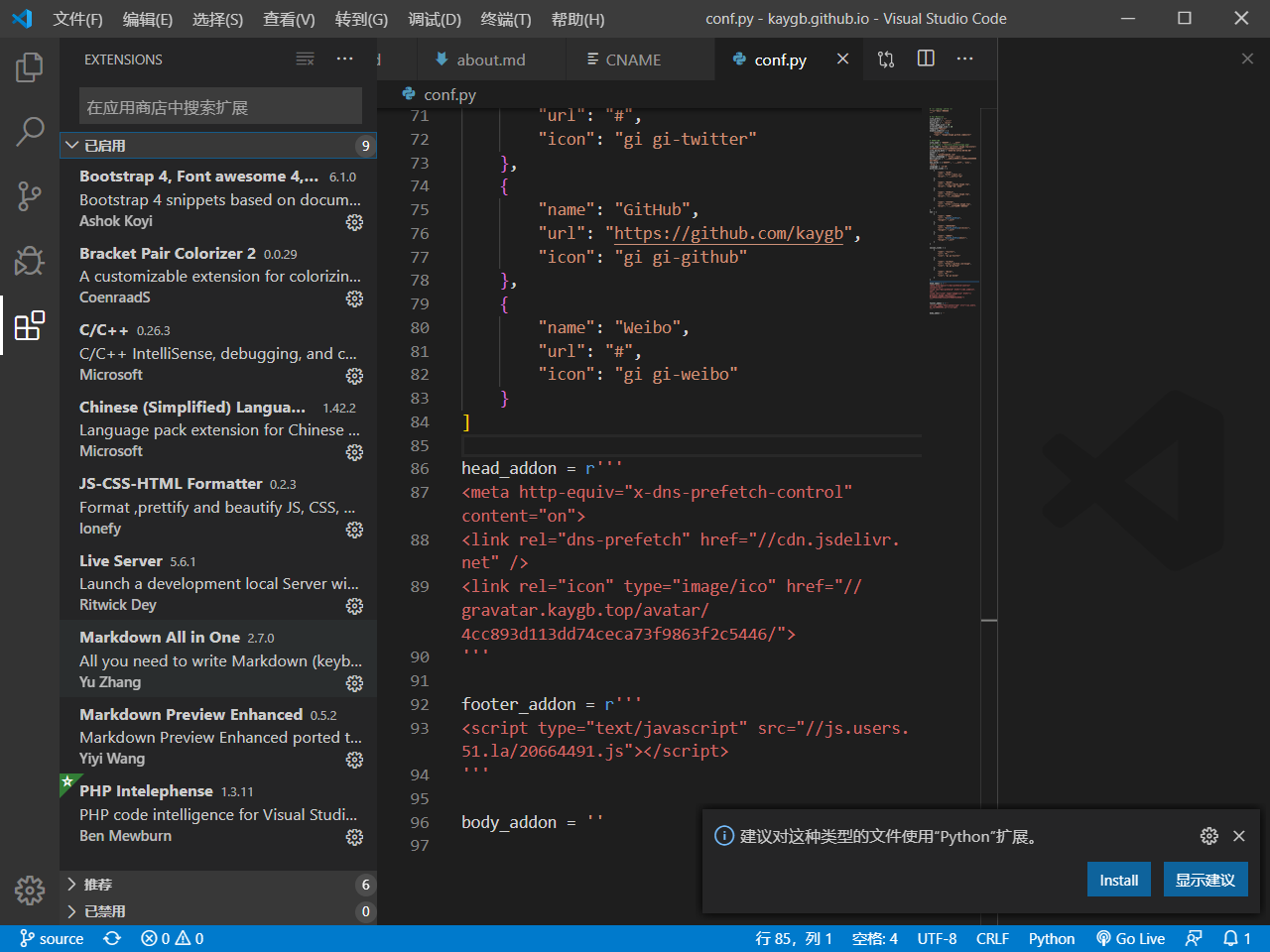
Task: Open the Manage gear for Live Server
Action: (x=354, y=606)
